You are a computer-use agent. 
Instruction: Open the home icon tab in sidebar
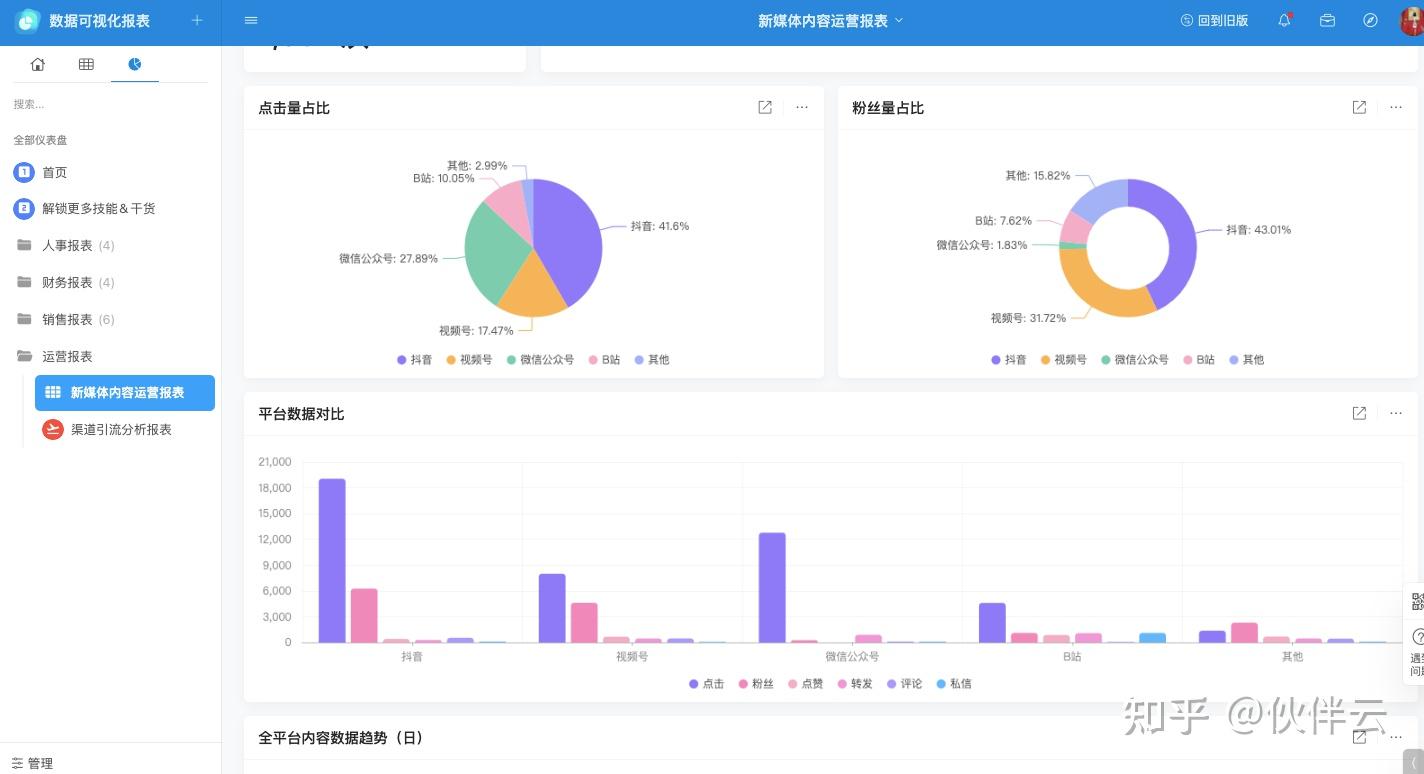point(38,64)
